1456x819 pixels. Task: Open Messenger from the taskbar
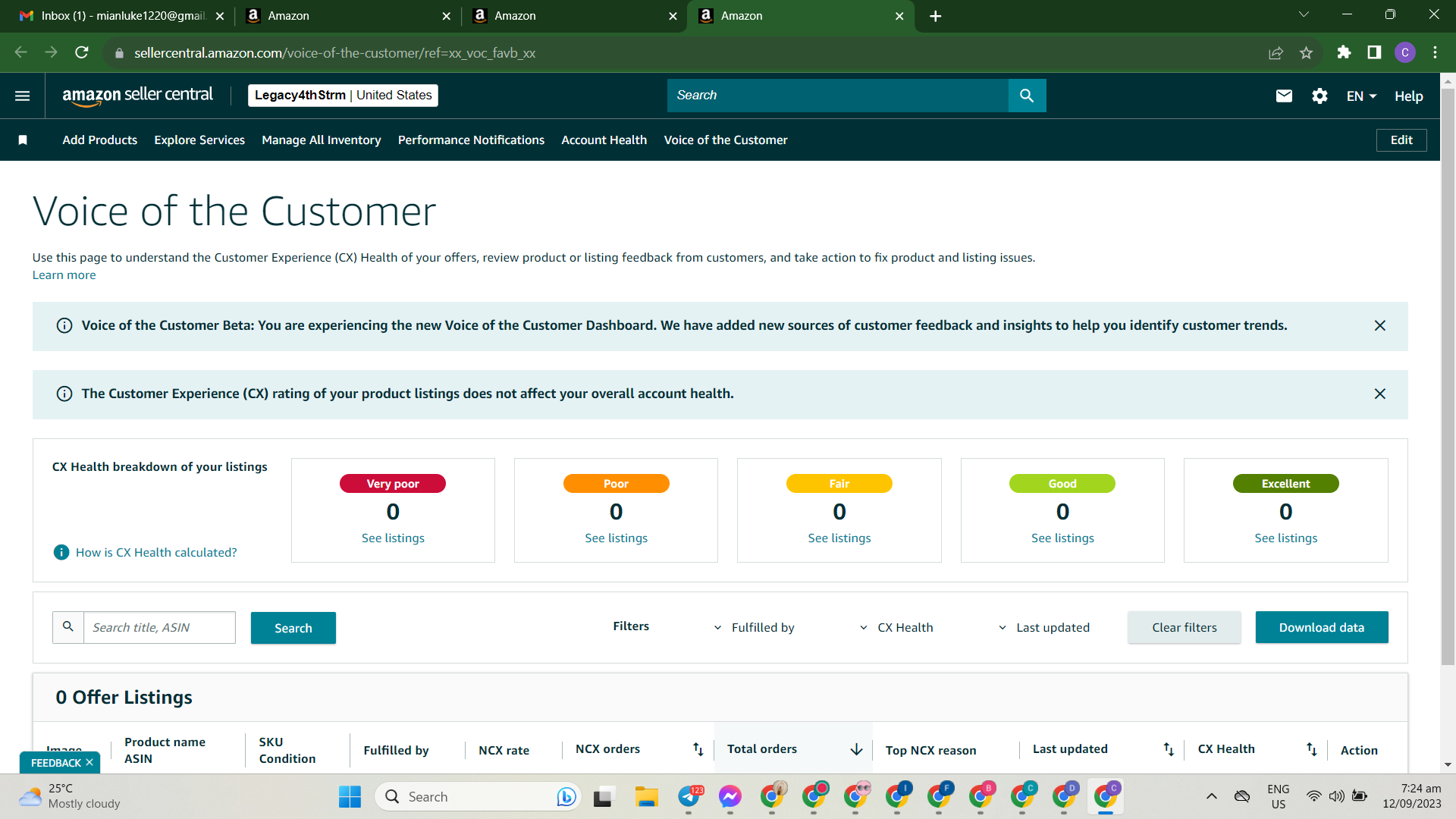[730, 797]
